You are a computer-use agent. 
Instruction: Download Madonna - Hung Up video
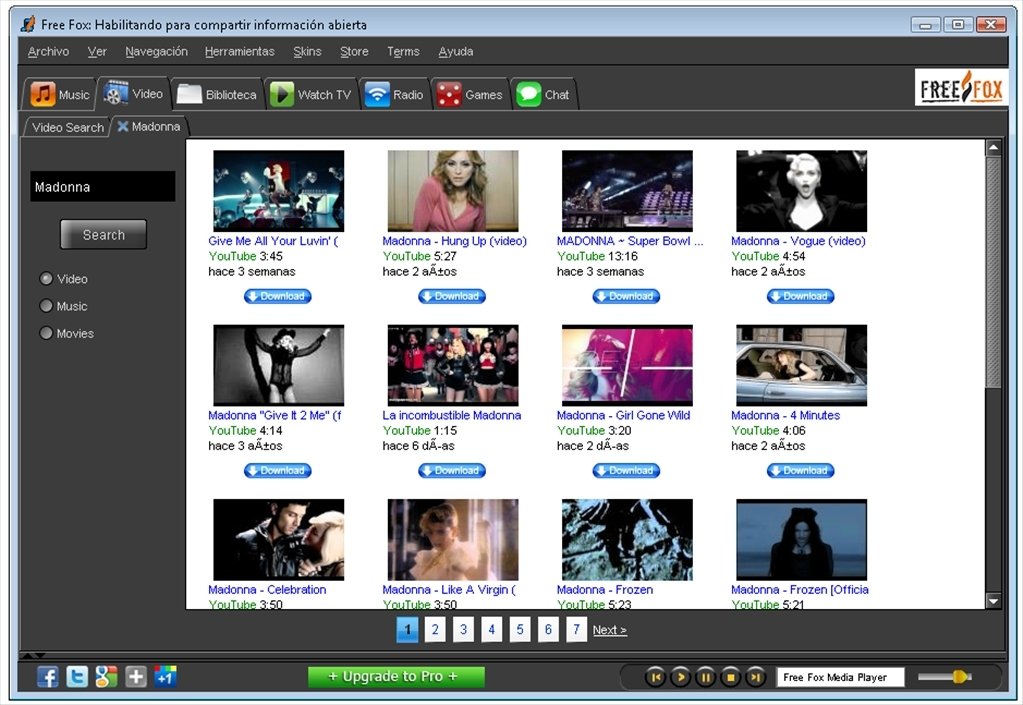pos(452,296)
